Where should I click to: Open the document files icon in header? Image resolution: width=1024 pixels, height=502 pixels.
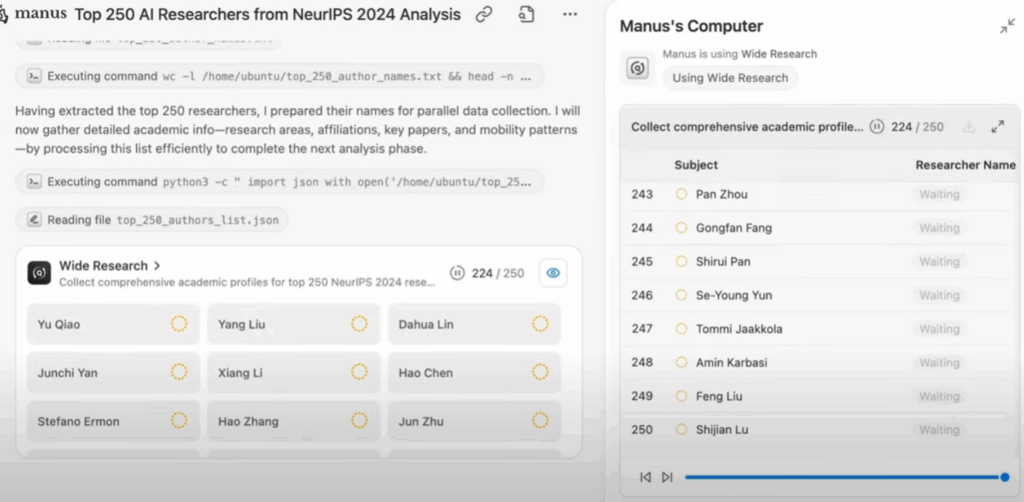tap(526, 14)
